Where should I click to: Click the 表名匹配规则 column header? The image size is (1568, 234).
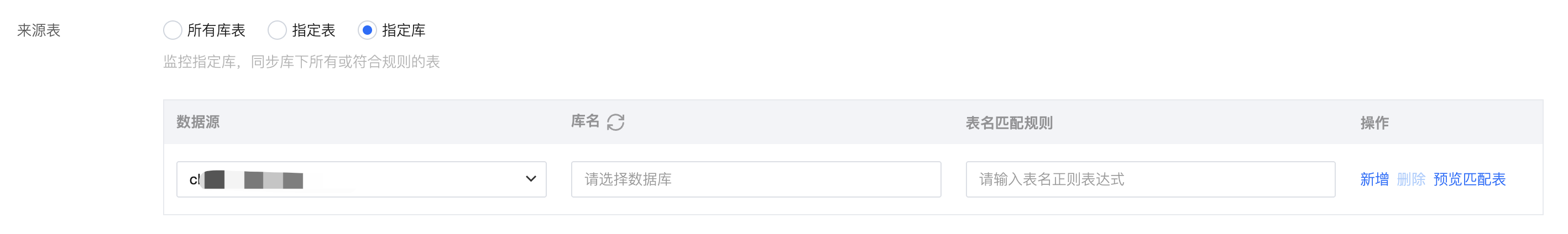pyautogui.click(x=1008, y=123)
